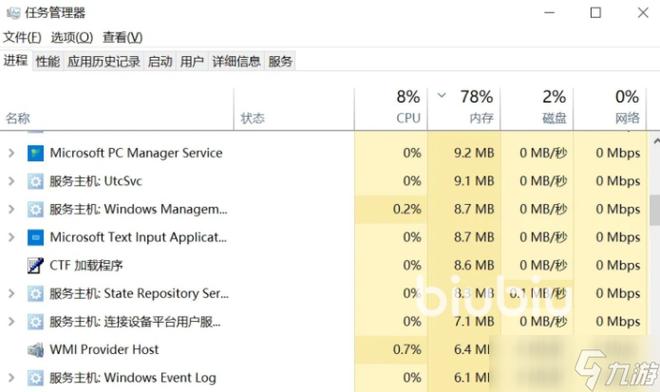Screen dimensions: 660x392
Task: Sort by the 网络 column header
Action: click(x=610, y=109)
